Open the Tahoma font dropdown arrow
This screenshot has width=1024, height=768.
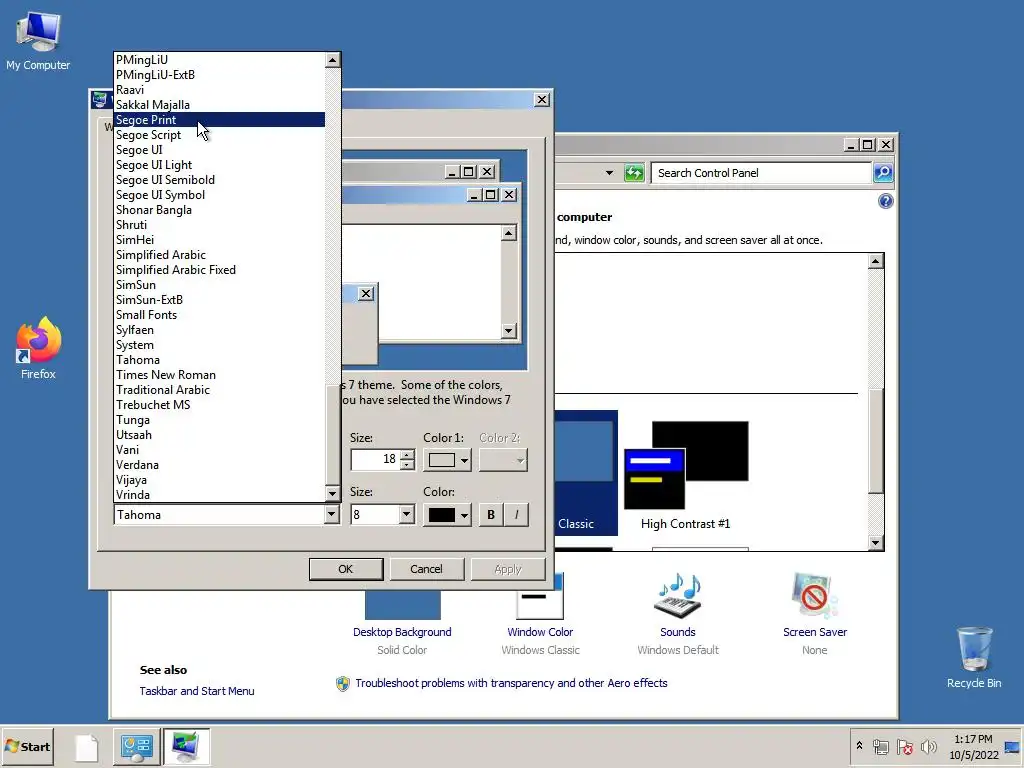click(x=332, y=515)
